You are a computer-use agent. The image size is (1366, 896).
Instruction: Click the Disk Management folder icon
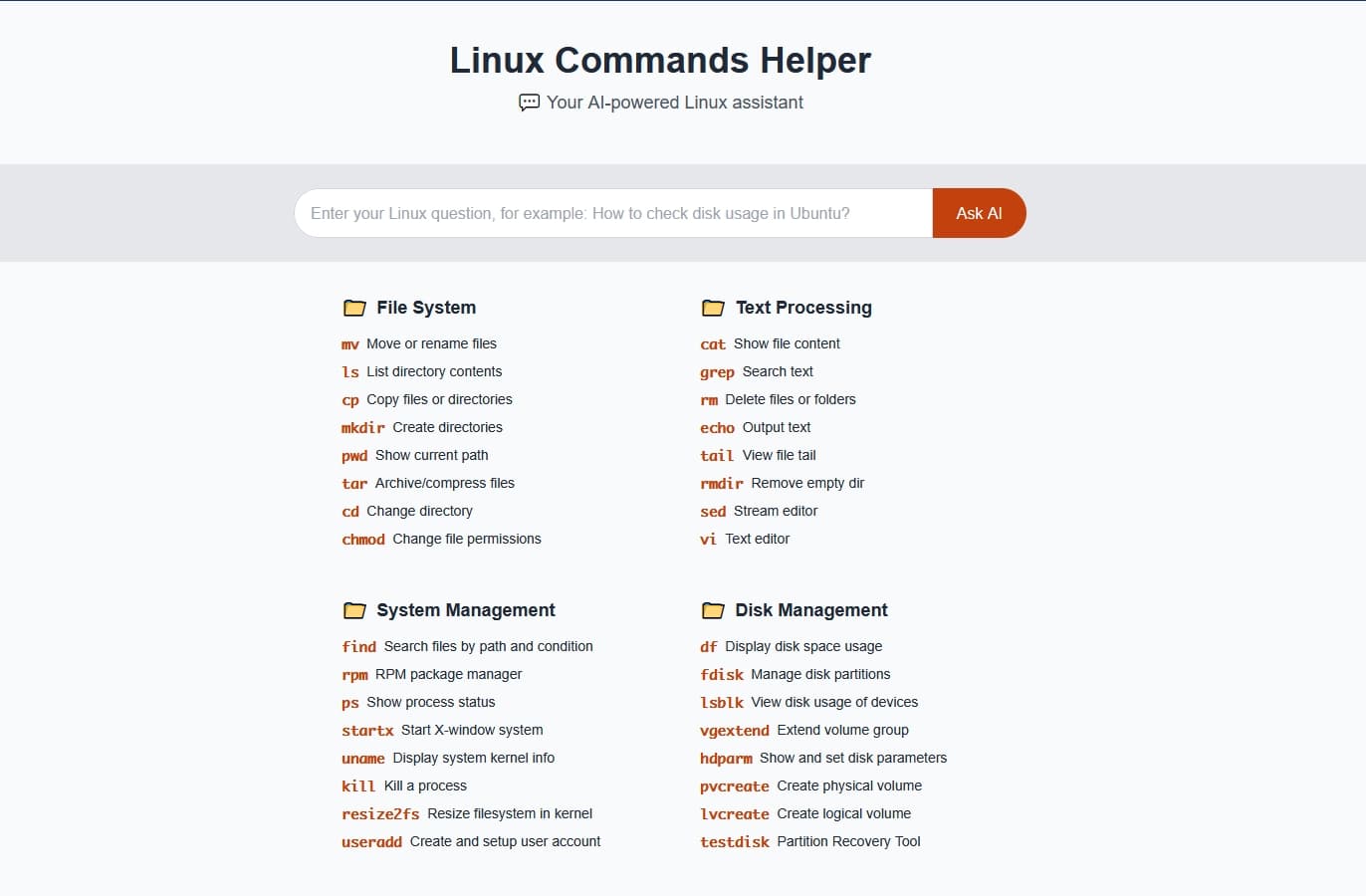point(713,610)
